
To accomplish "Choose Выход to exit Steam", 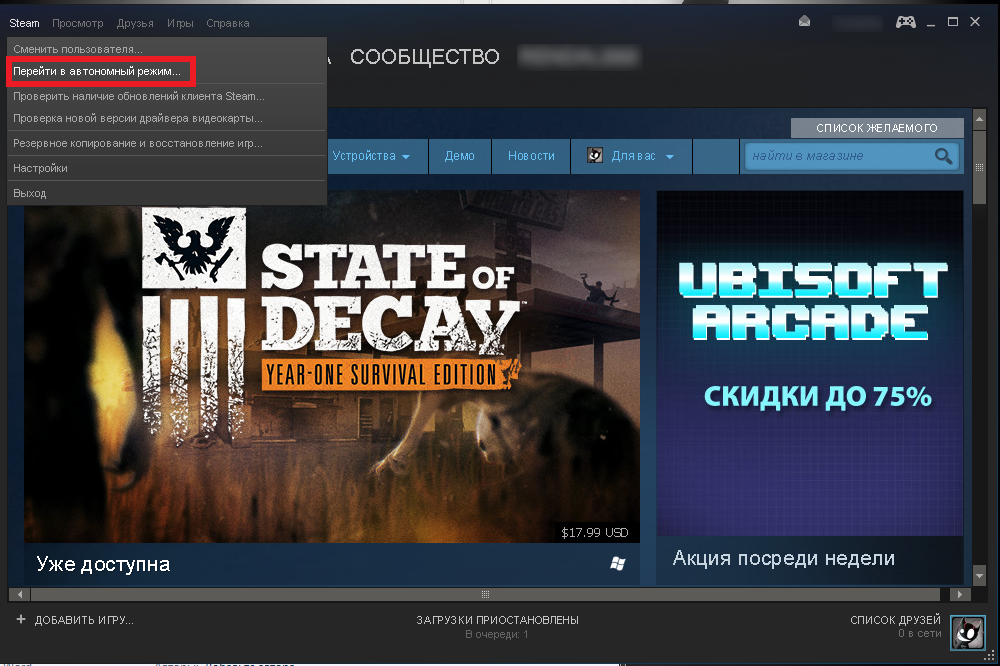I will 166,193.
